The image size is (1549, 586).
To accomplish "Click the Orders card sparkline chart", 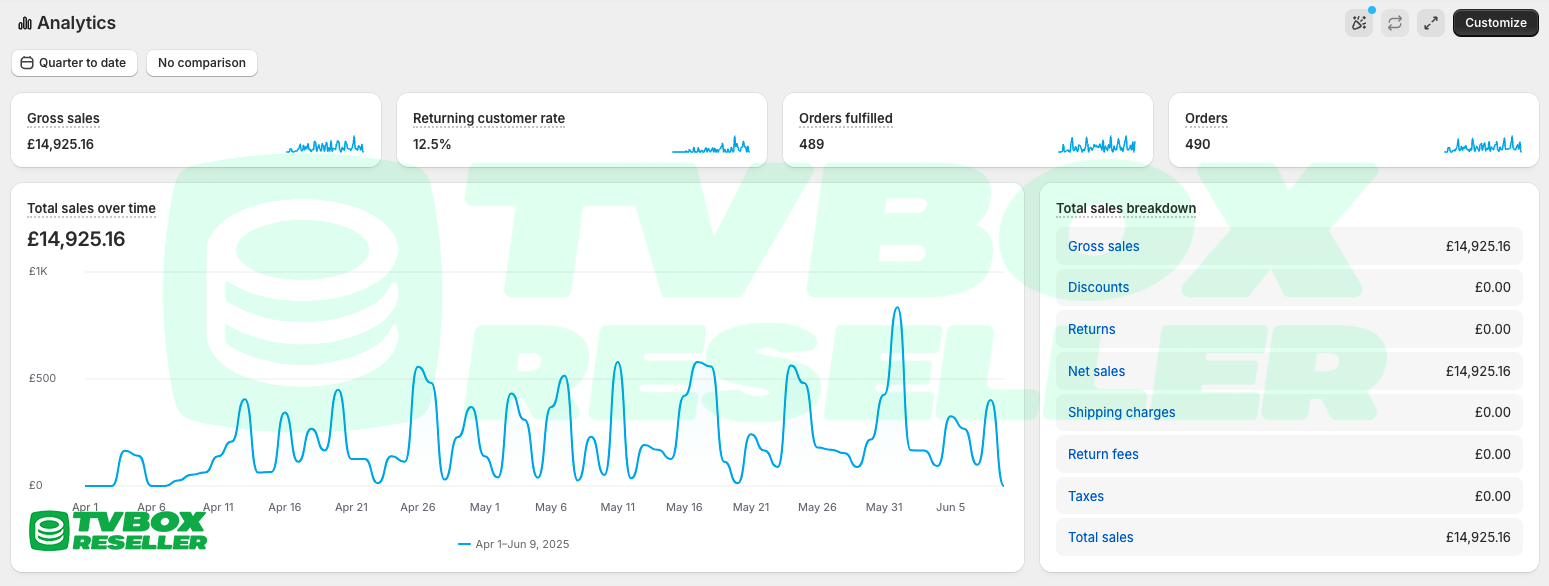I will (x=1483, y=146).
